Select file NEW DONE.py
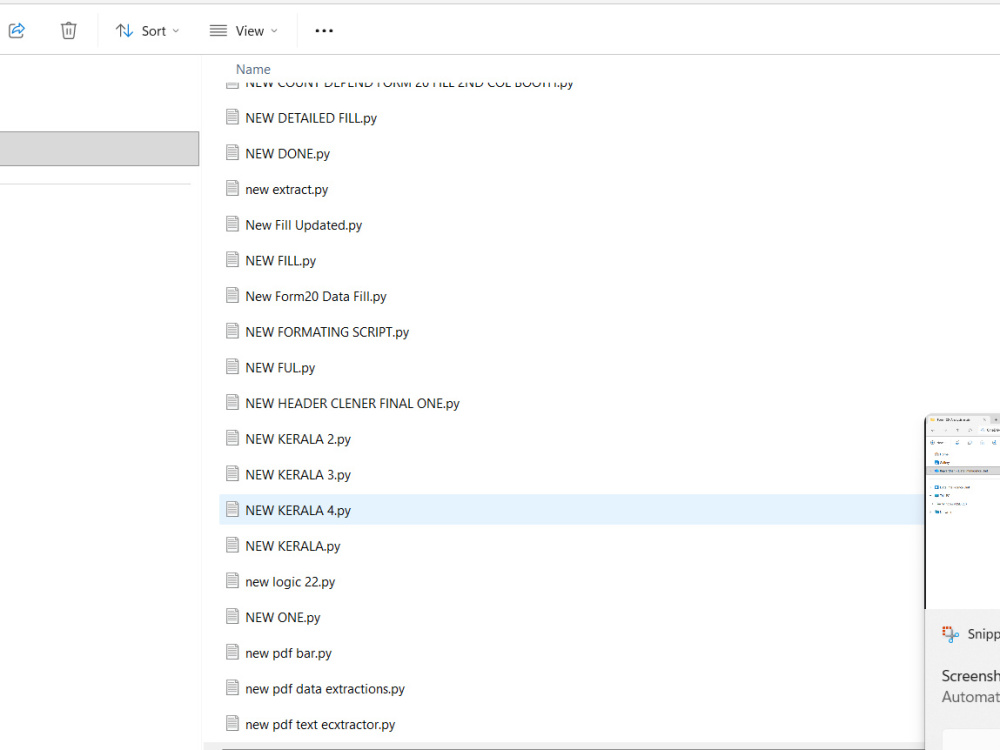 288,154
